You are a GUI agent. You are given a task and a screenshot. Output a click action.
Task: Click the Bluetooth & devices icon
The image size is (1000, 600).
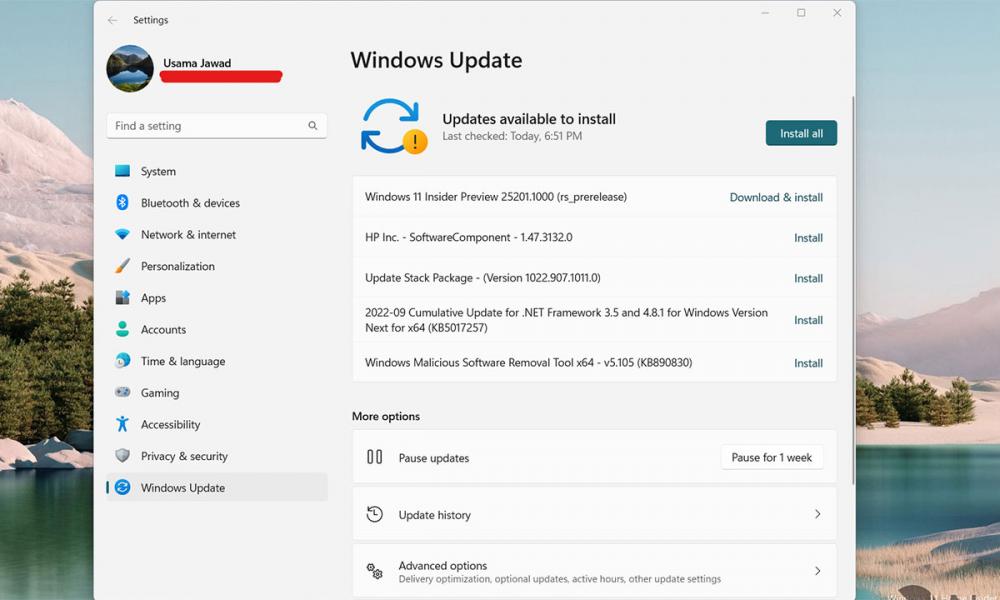[x=122, y=203]
